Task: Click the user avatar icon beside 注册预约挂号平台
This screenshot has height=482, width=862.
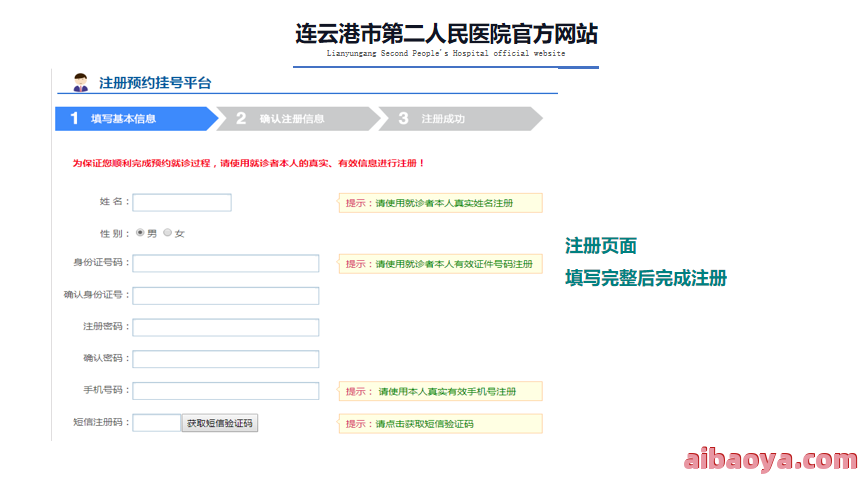Action: click(x=81, y=82)
